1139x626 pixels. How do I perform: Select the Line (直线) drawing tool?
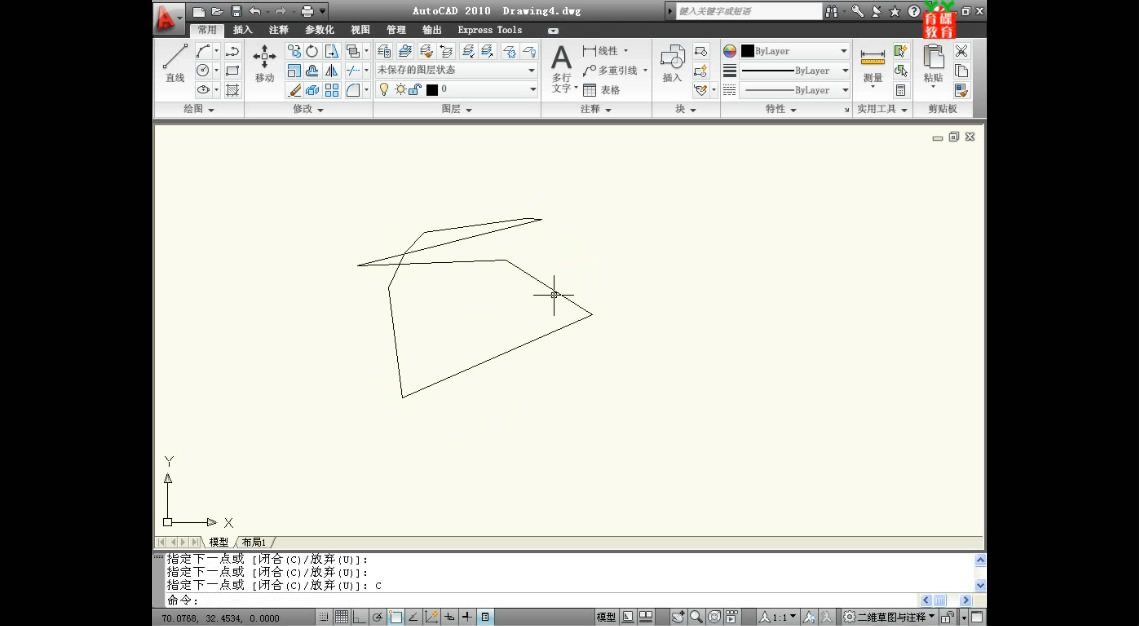click(x=174, y=63)
